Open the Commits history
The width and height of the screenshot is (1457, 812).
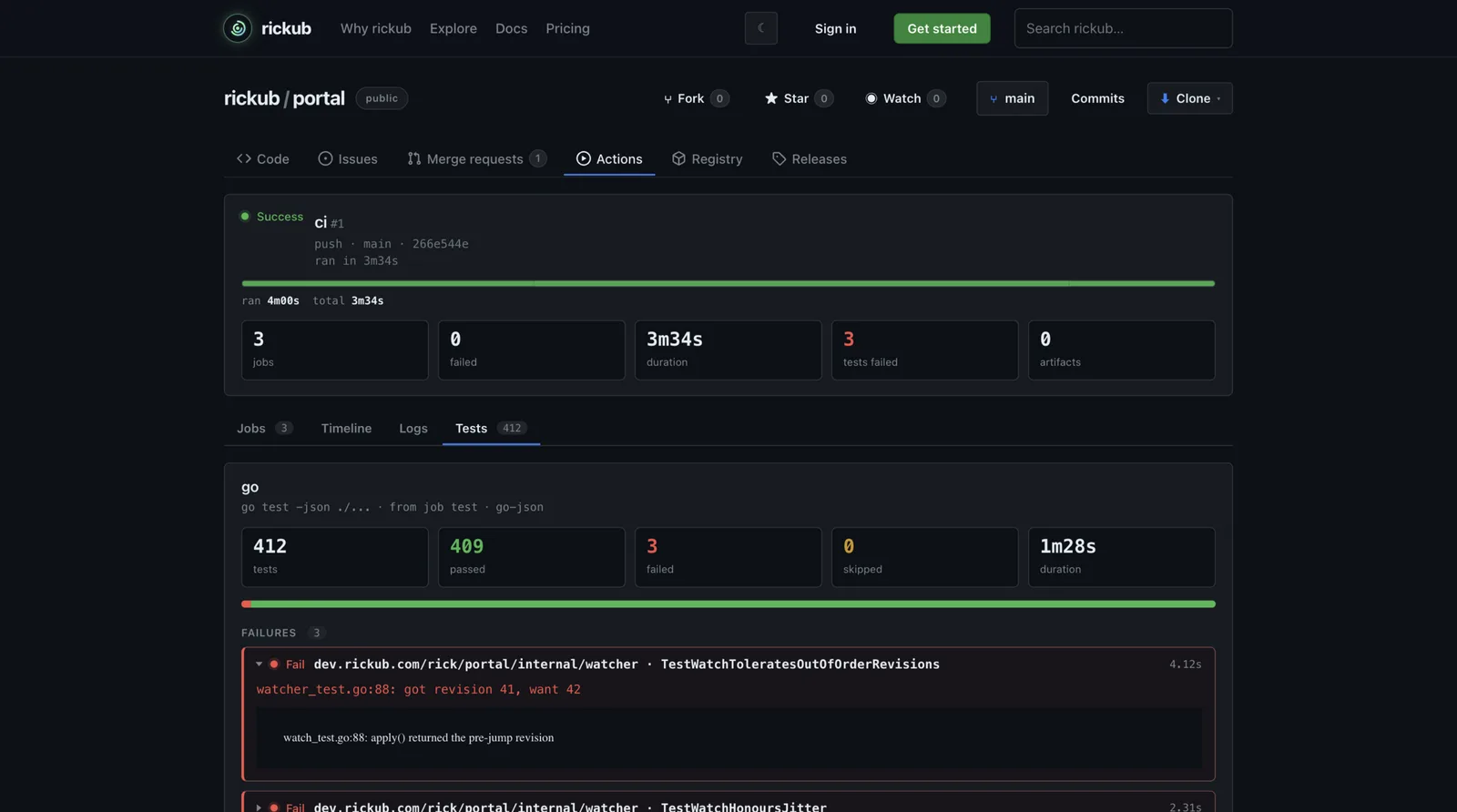pyautogui.click(x=1097, y=98)
